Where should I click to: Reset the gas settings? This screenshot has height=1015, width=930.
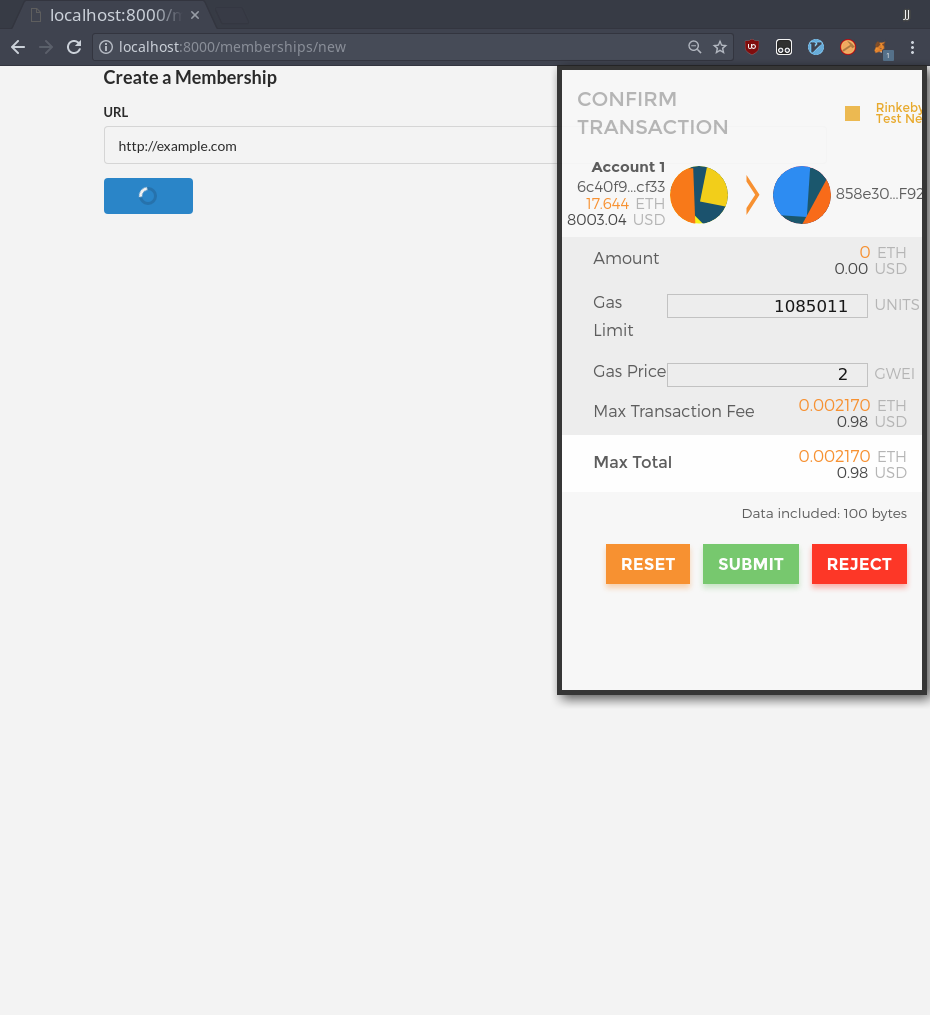[648, 564]
